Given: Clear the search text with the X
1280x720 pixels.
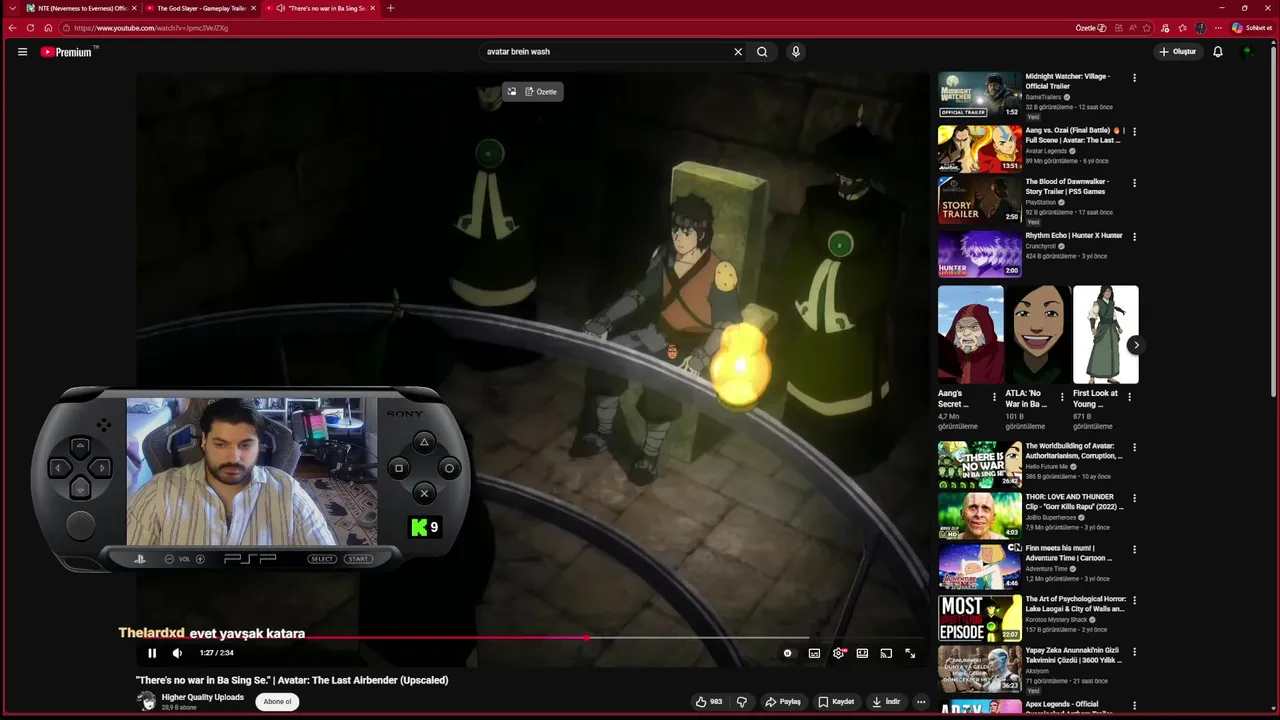Looking at the screenshot, I should pos(738,52).
